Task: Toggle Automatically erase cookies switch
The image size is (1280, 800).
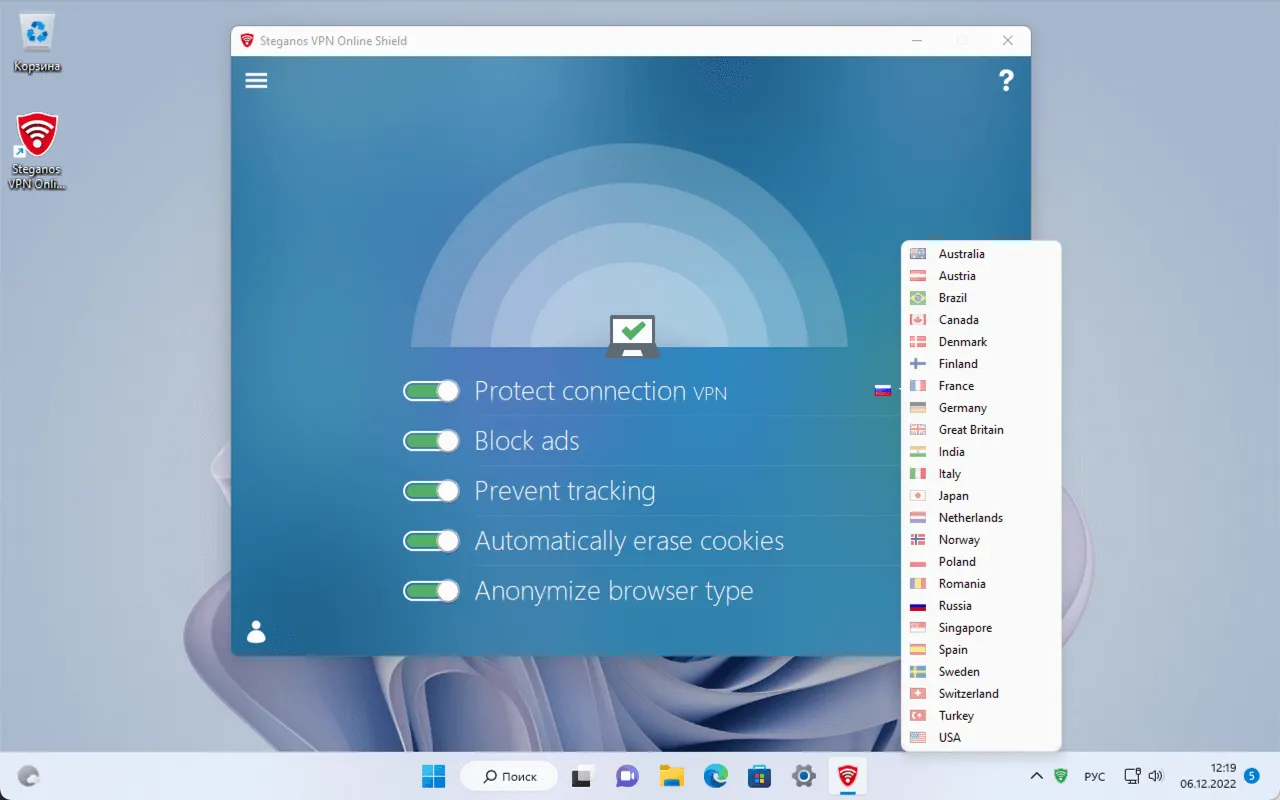Action: 431,541
